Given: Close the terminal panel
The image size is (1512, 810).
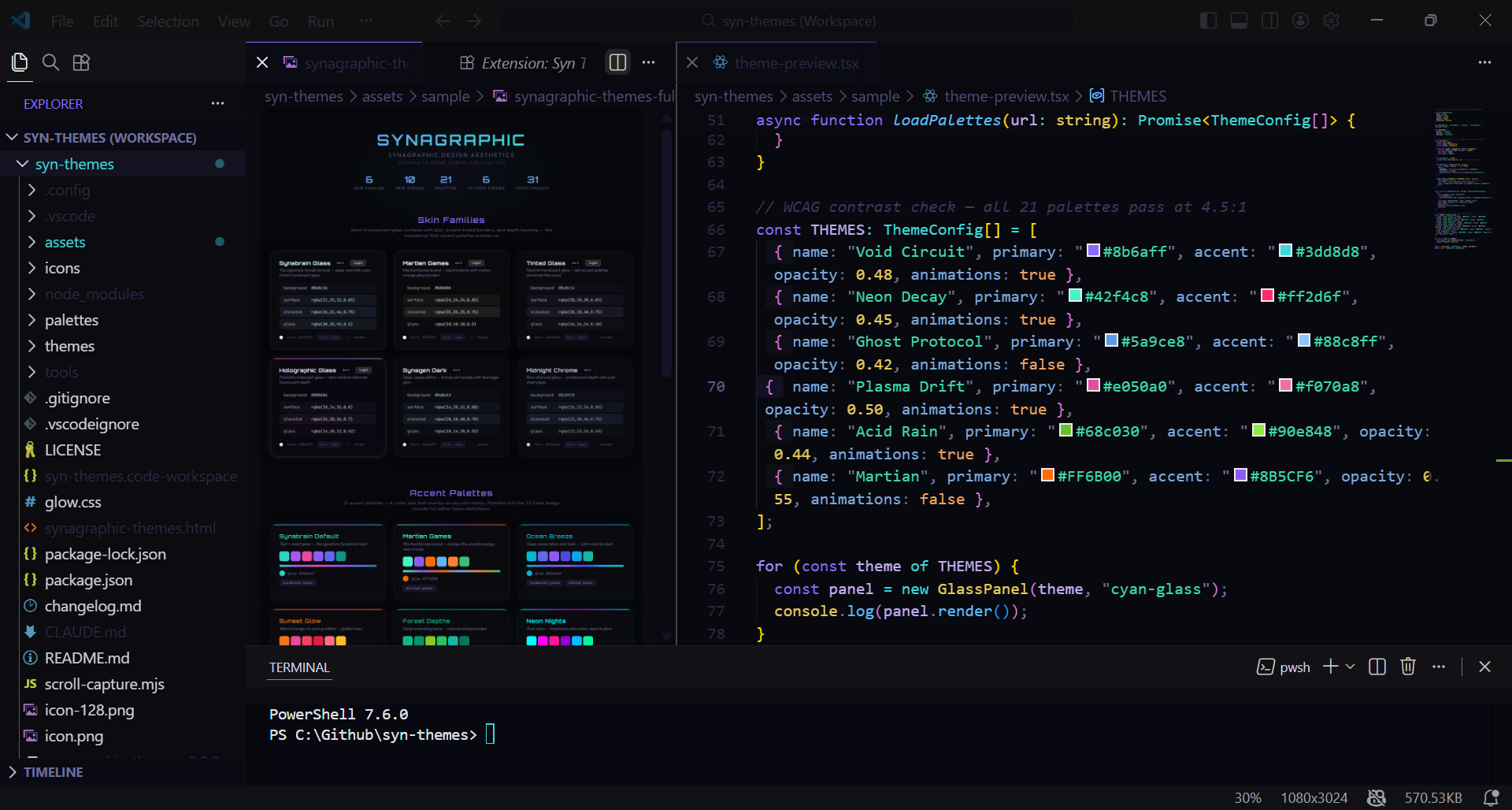Looking at the screenshot, I should (1484, 667).
